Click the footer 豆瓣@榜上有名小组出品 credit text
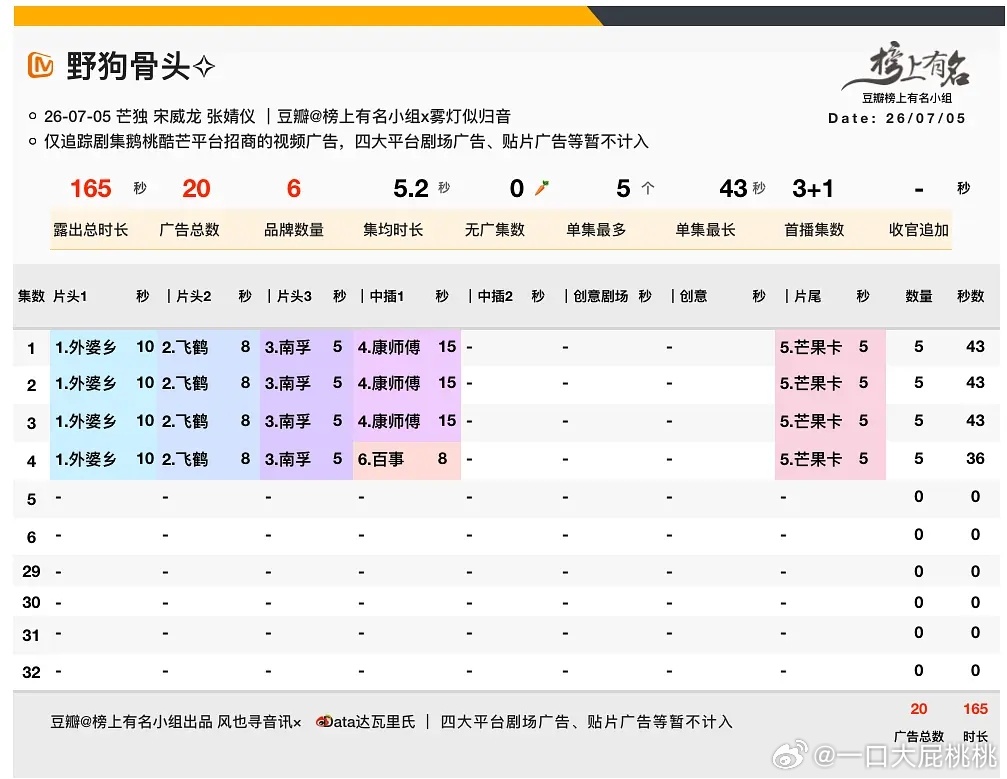 131,722
